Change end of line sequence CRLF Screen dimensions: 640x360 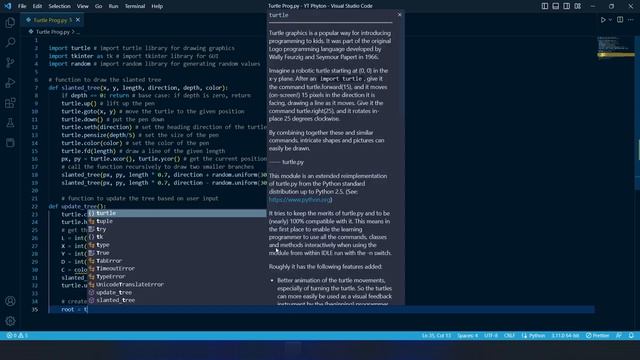[x=509, y=336]
